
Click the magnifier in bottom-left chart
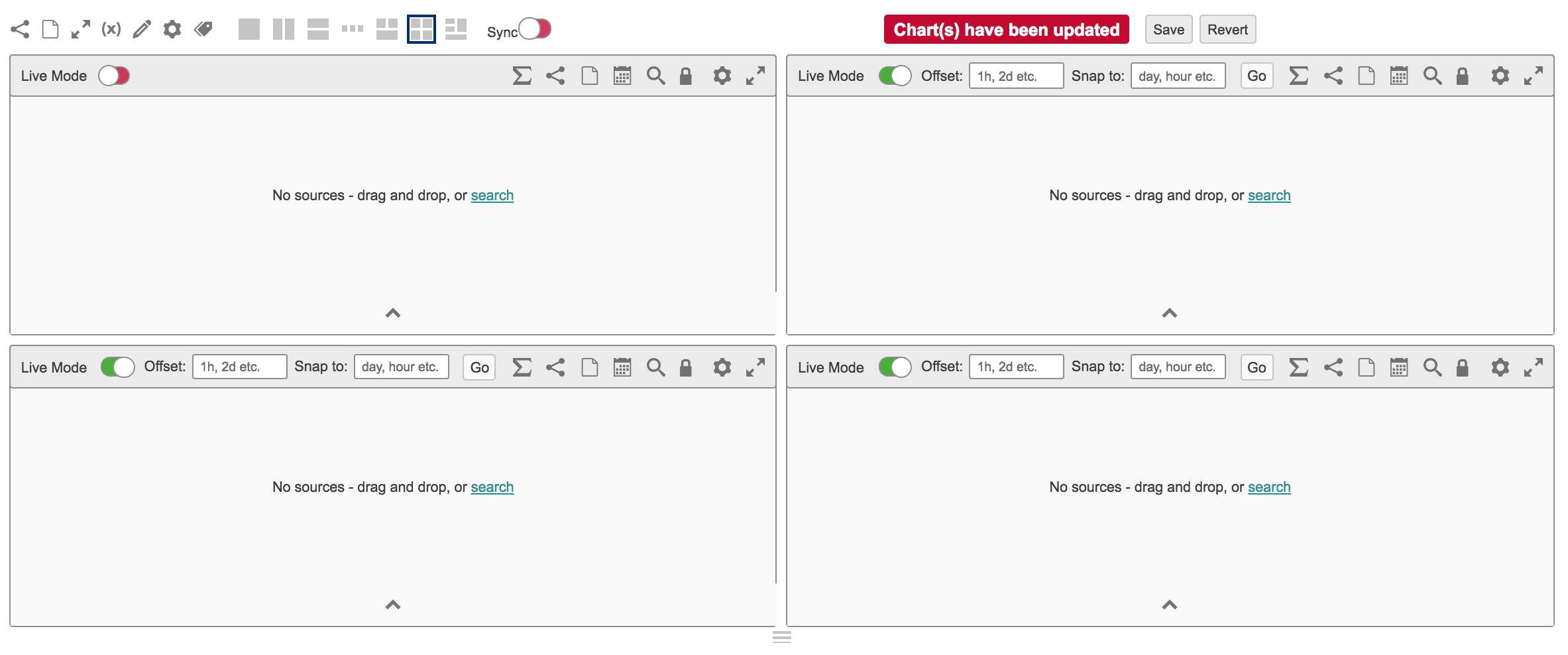(x=656, y=367)
